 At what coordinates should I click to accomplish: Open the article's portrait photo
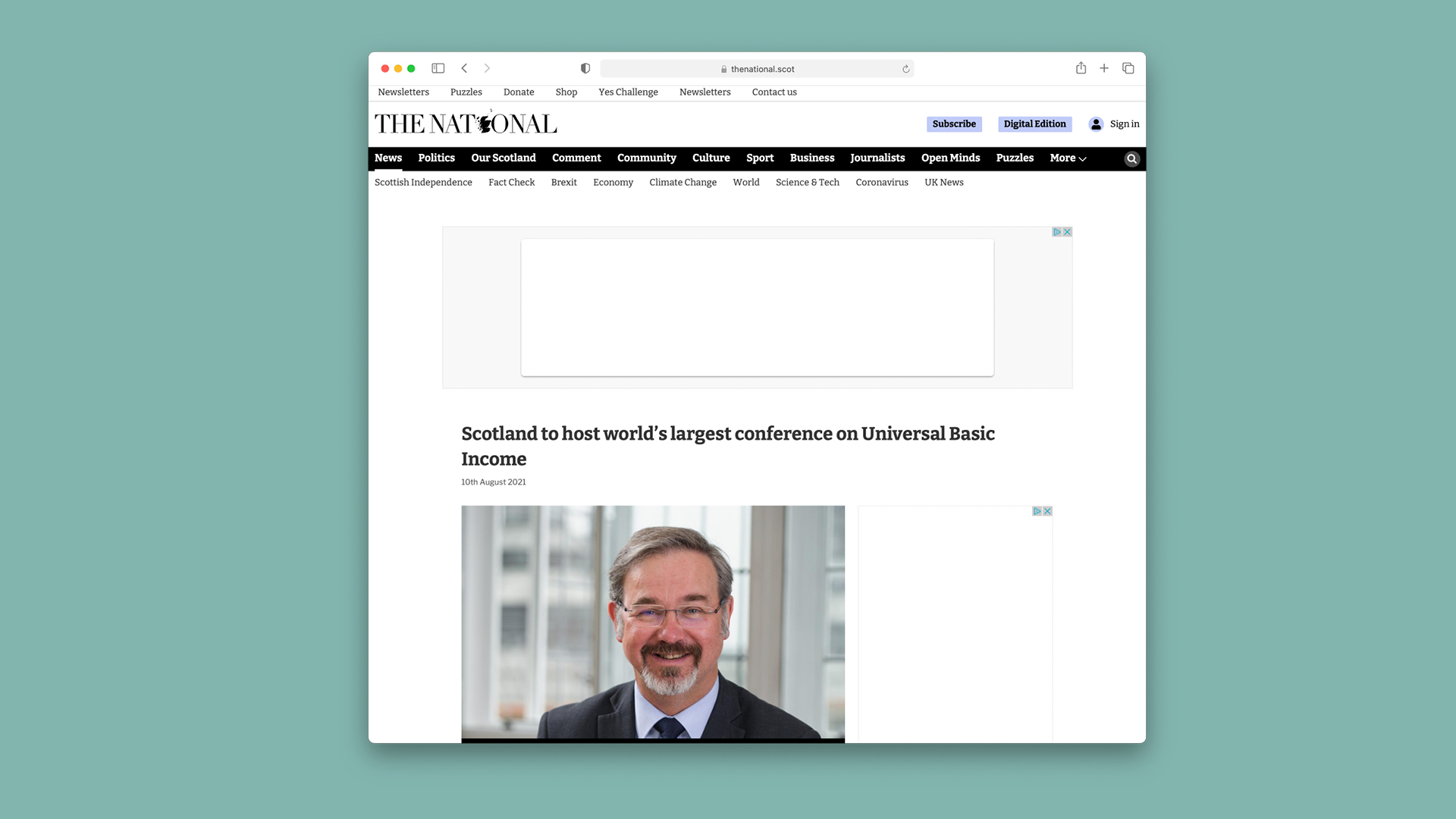coord(652,622)
